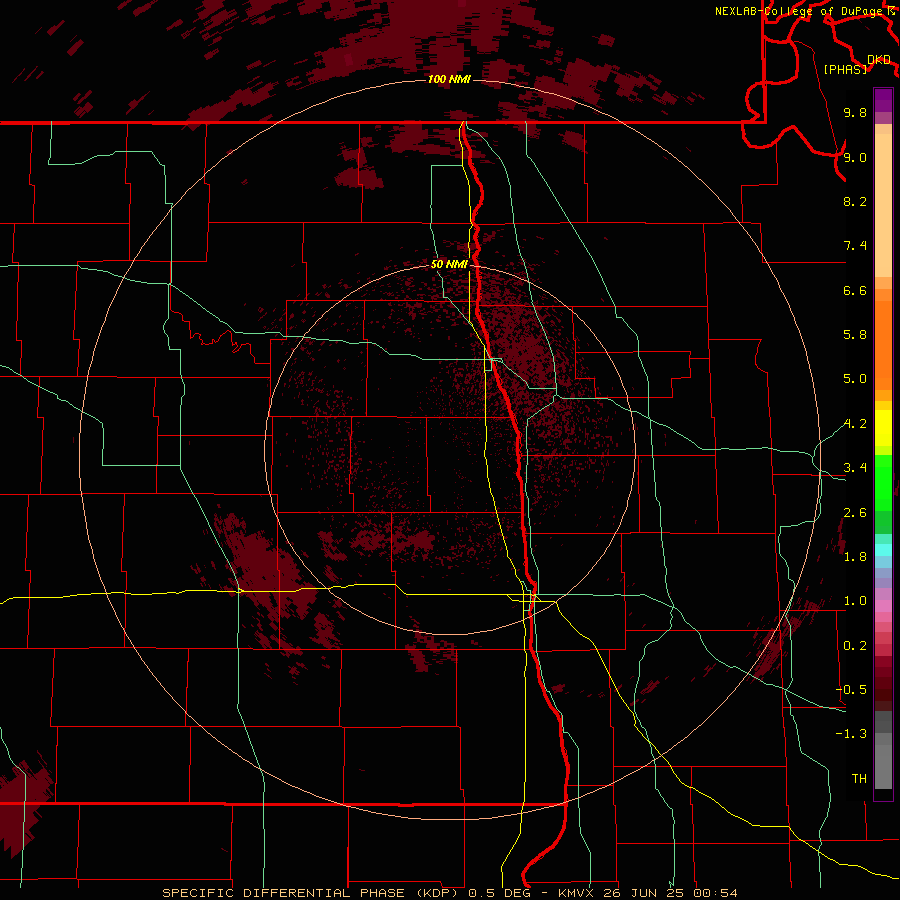The width and height of the screenshot is (900, 900).
Task: Click the 100 NMI range ring label
Action: (449, 79)
